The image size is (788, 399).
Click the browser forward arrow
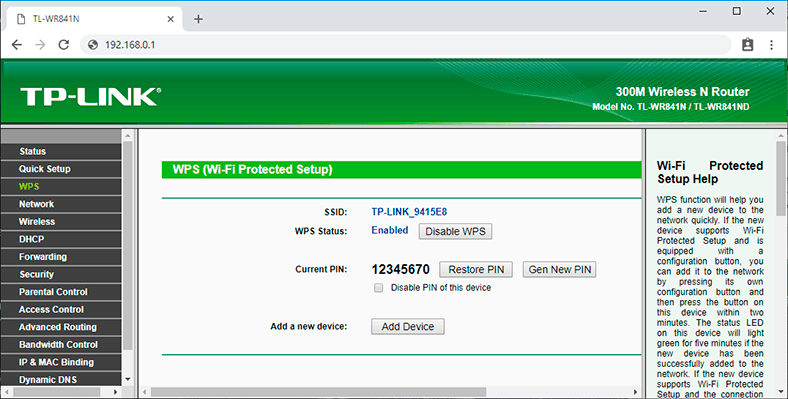point(40,45)
